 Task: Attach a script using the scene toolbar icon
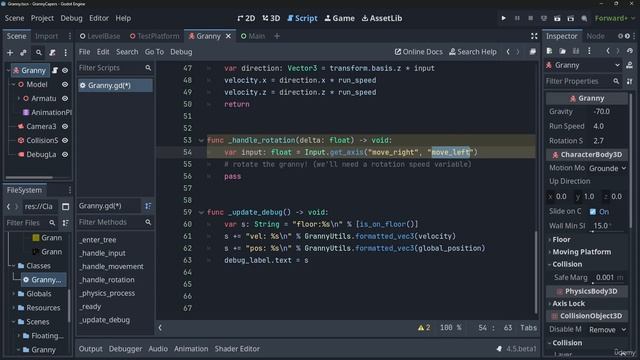[x=52, y=53]
